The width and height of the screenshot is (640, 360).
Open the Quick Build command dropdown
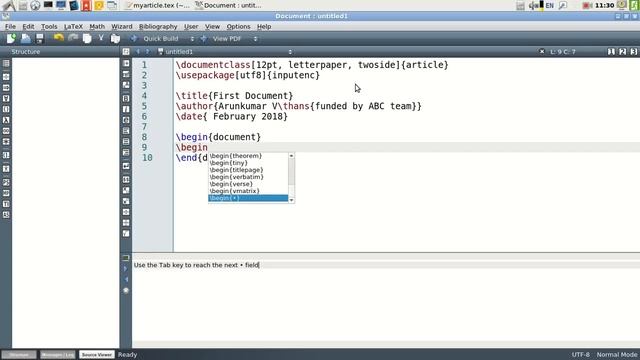tap(192, 39)
